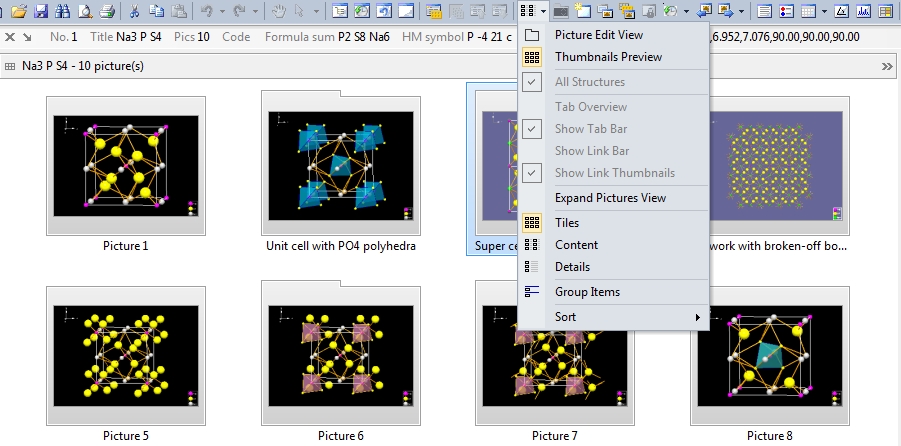Screen dimensions: 901x446
Task: Click Group Items in the menu
Action: coord(587,292)
